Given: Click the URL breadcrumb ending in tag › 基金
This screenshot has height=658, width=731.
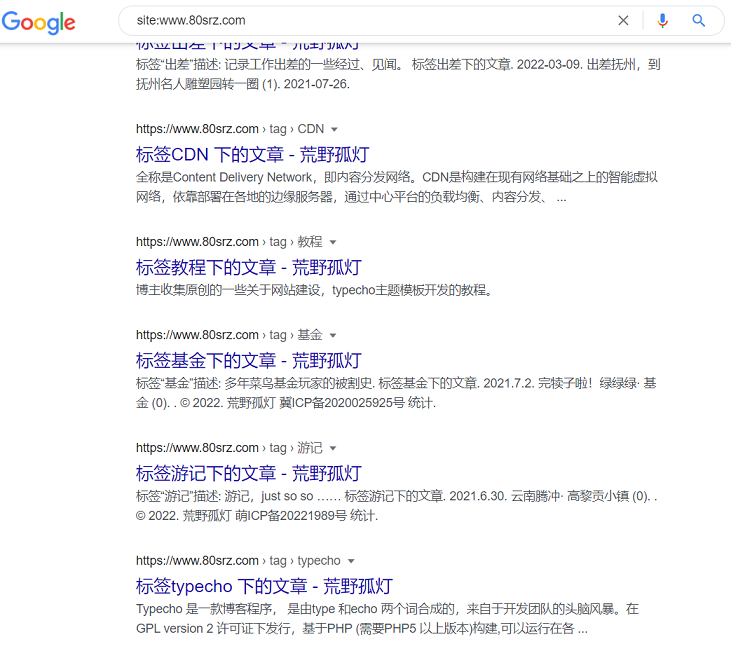Looking at the screenshot, I should pos(229,335).
